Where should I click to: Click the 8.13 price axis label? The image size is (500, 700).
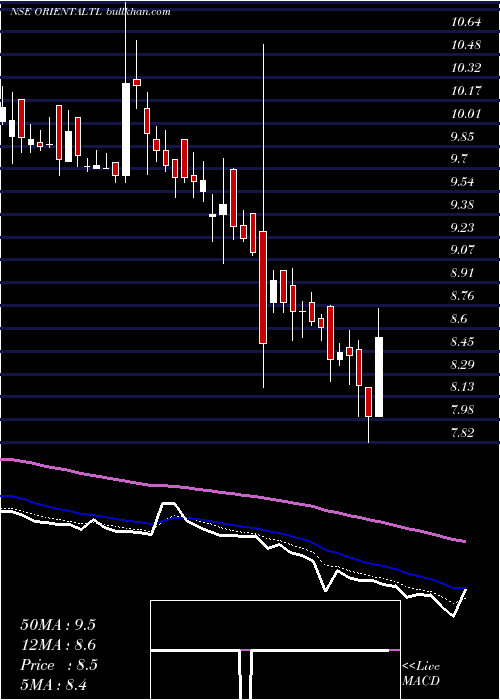462,387
